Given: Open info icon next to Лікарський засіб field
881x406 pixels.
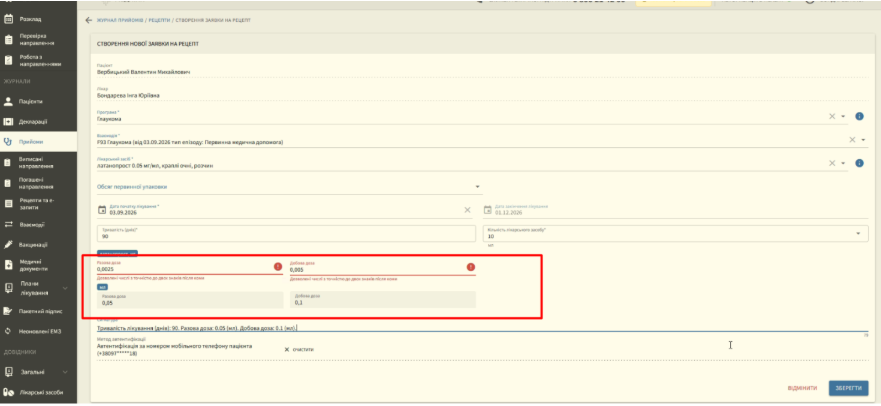Looking at the screenshot, I should pyautogui.click(x=859, y=163).
